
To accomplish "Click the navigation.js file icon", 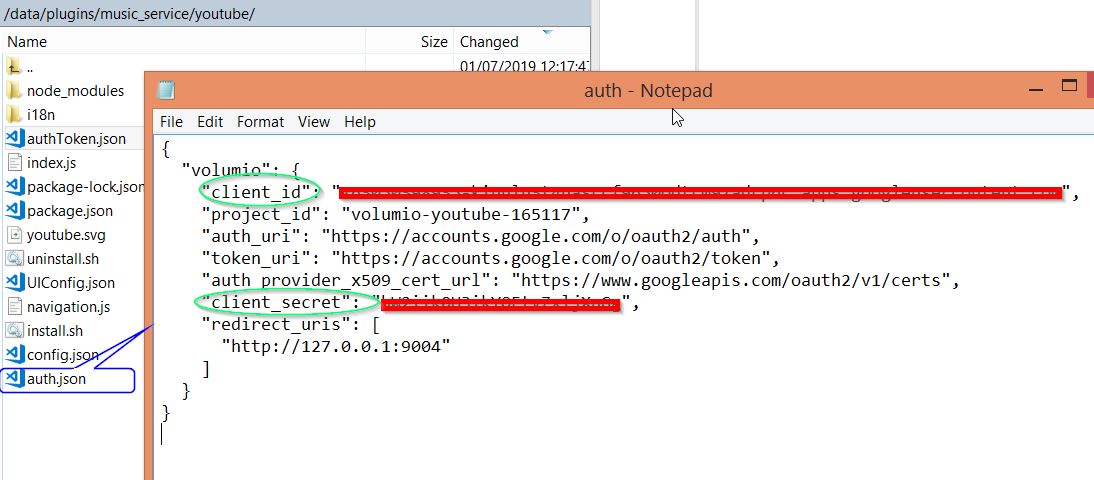I will coord(15,306).
